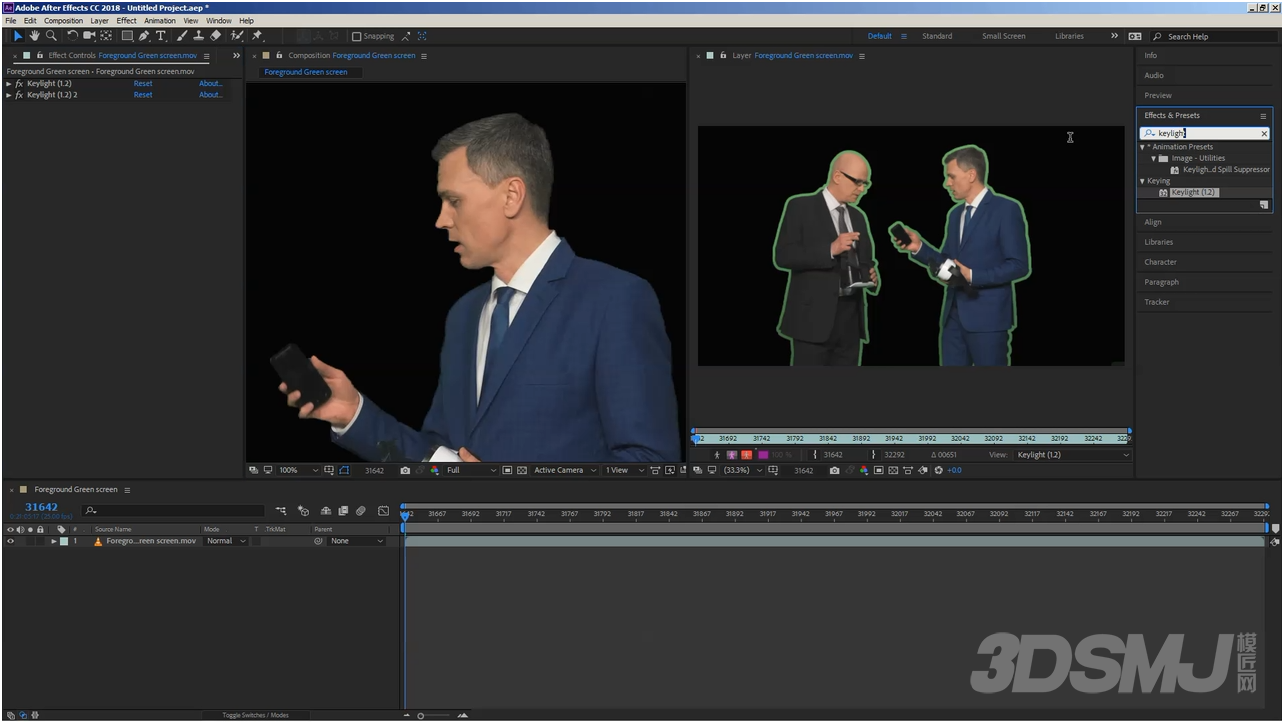
Task: Click Toggle Switches / Modes button
Action: (x=255, y=715)
